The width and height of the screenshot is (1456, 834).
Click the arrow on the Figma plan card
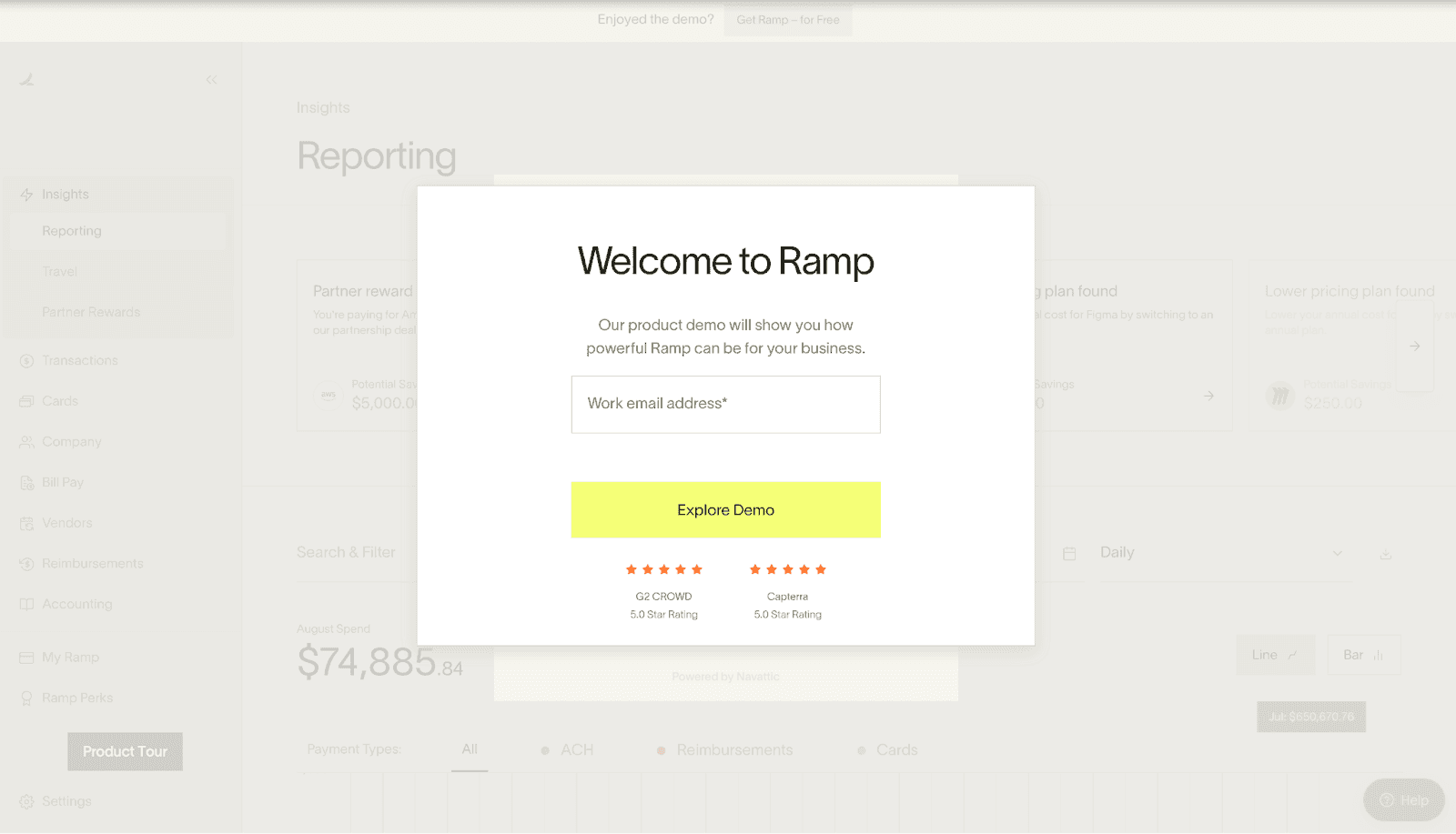[x=1208, y=396]
